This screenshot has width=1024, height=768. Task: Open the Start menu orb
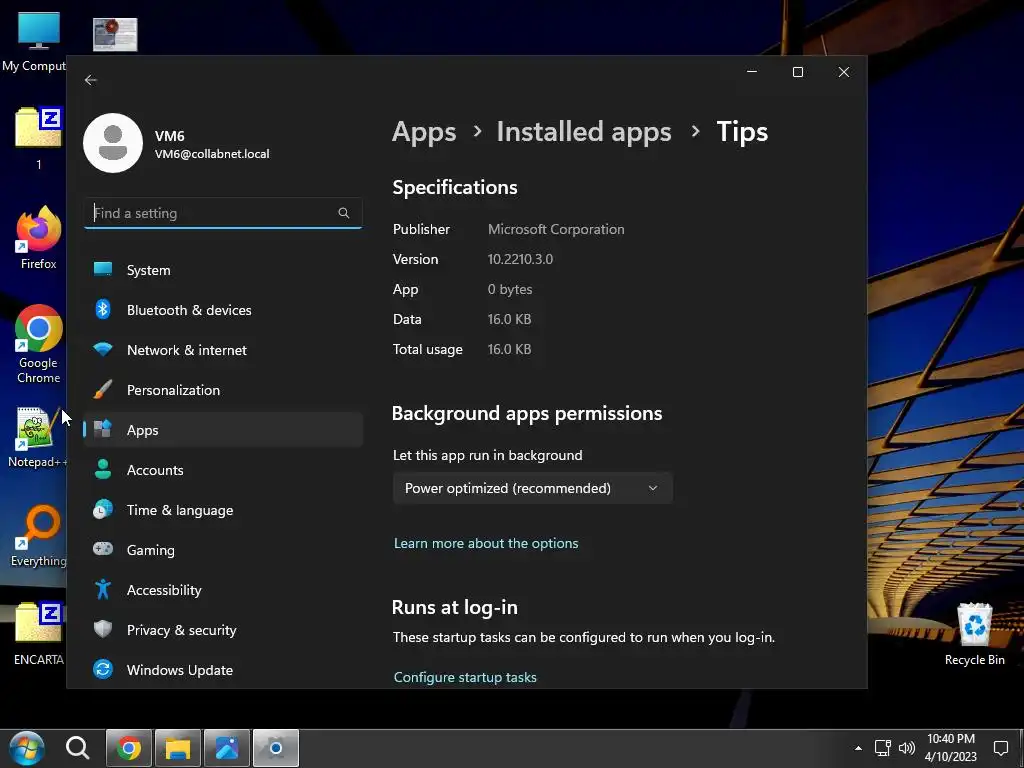click(26, 748)
